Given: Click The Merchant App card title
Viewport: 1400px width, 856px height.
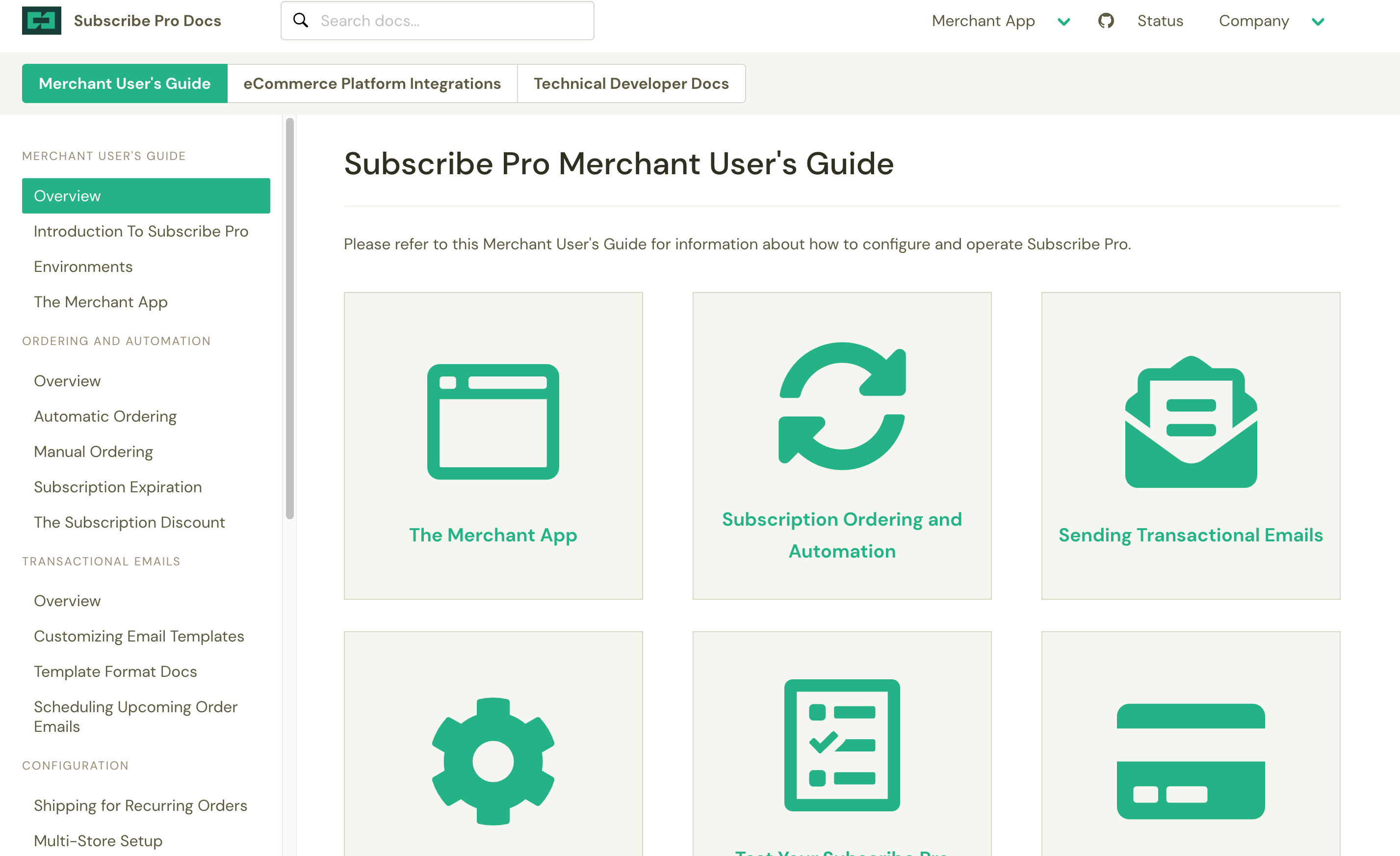Looking at the screenshot, I should pyautogui.click(x=493, y=535).
